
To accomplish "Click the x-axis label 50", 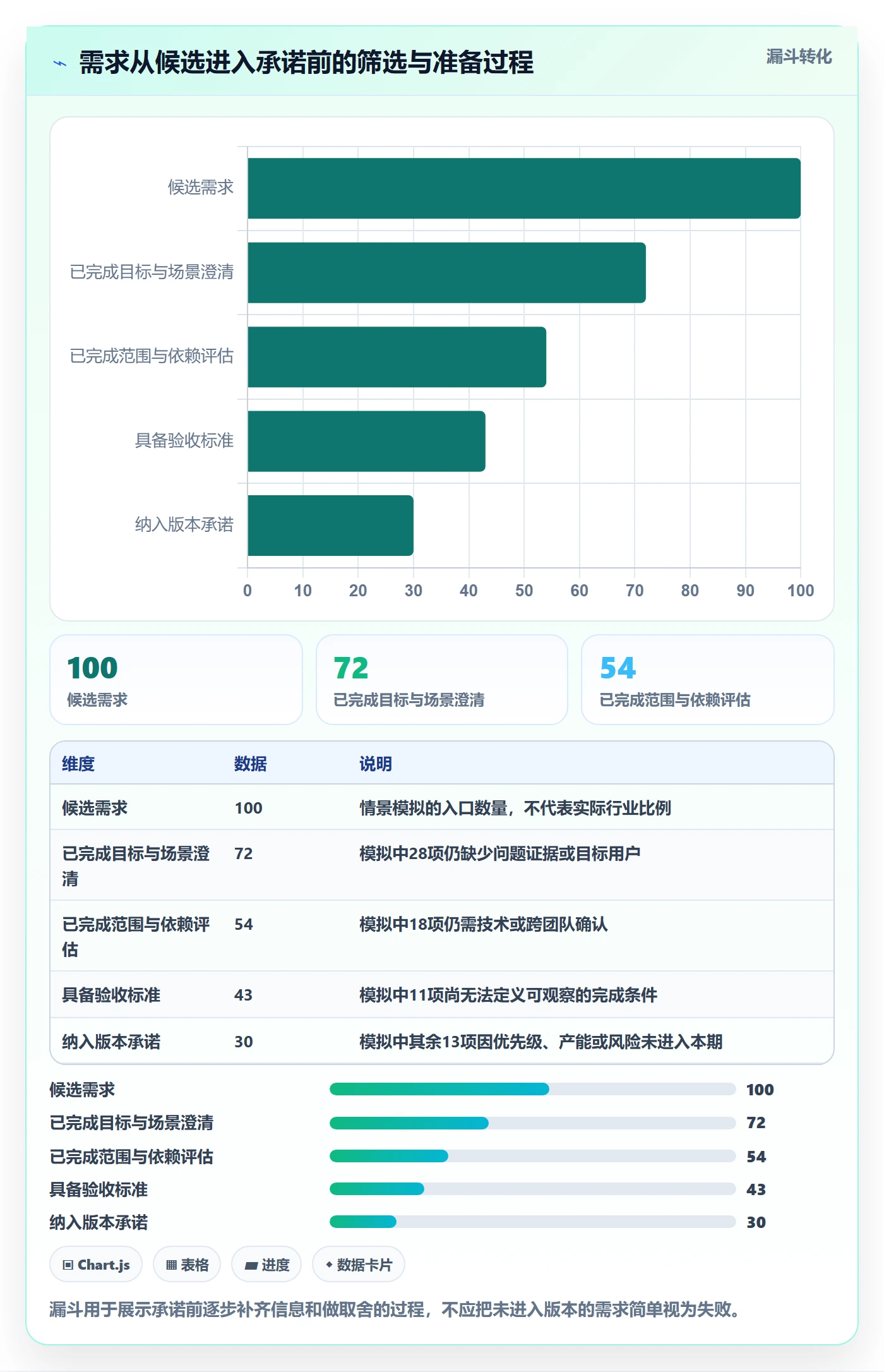I will [x=524, y=591].
